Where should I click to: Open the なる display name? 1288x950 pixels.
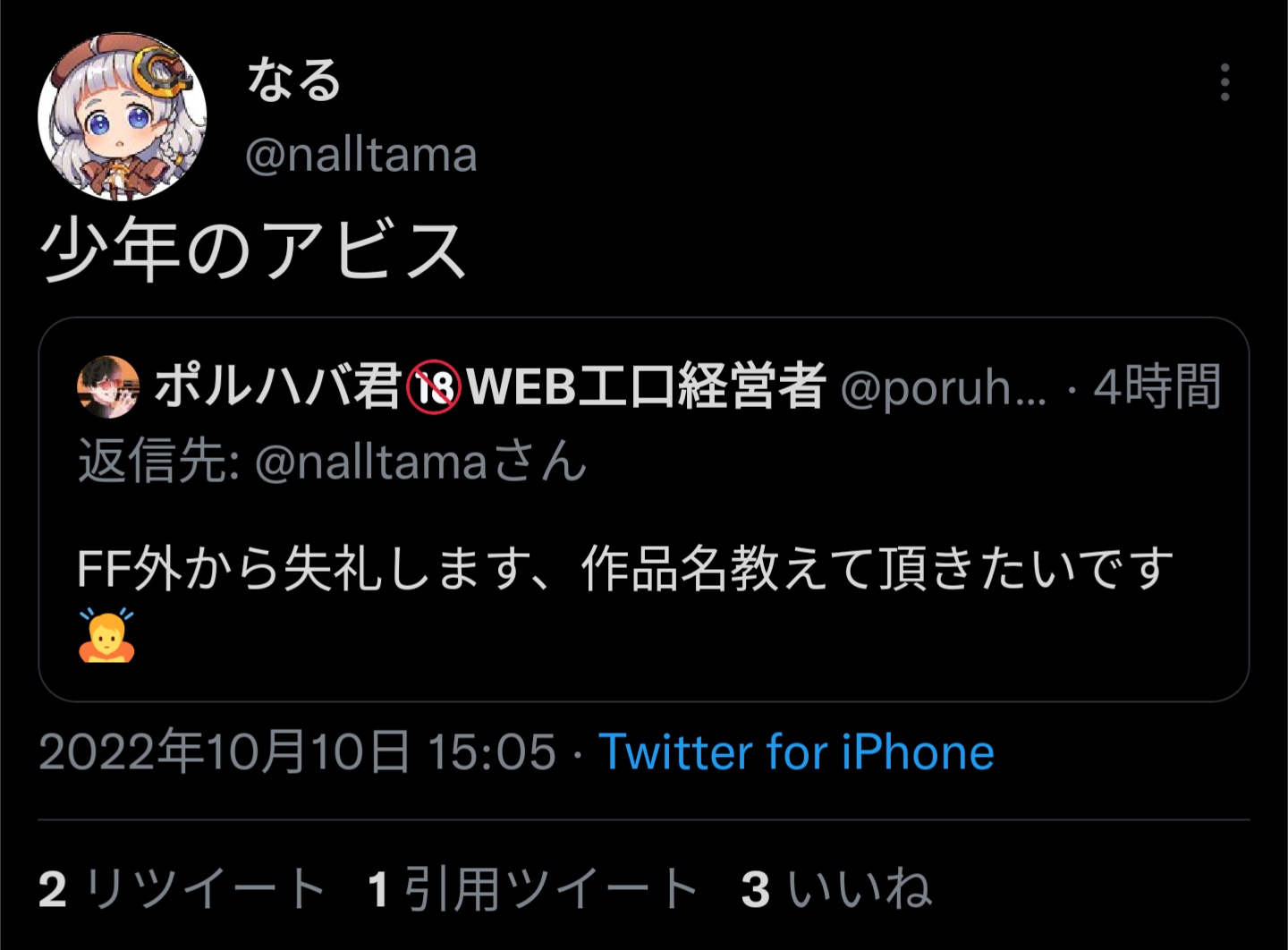(294, 80)
